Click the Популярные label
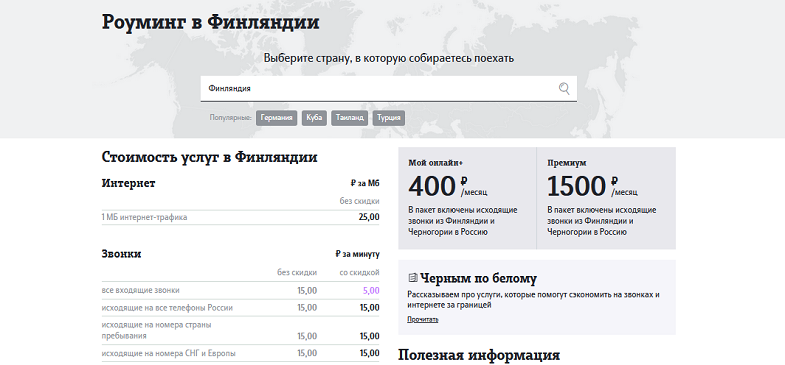 coord(230,119)
